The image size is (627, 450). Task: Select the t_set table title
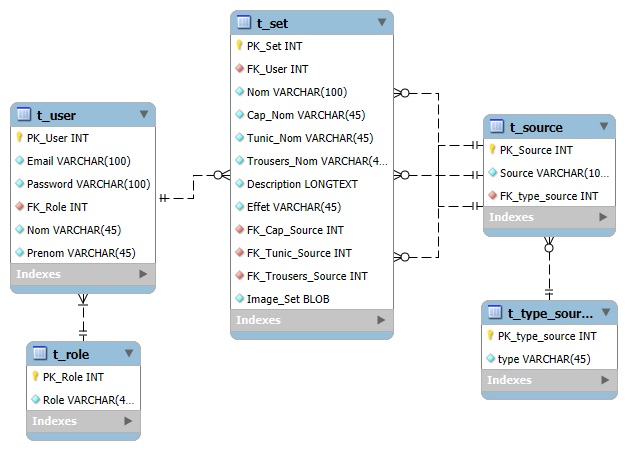272,23
